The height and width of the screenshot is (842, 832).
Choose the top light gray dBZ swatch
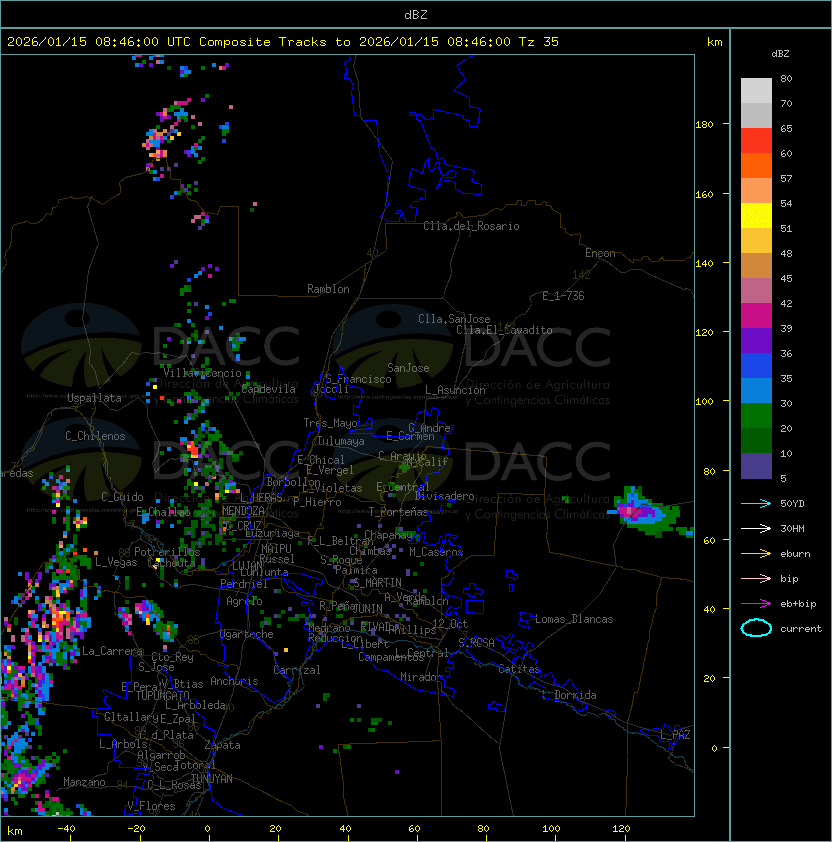tap(756, 90)
